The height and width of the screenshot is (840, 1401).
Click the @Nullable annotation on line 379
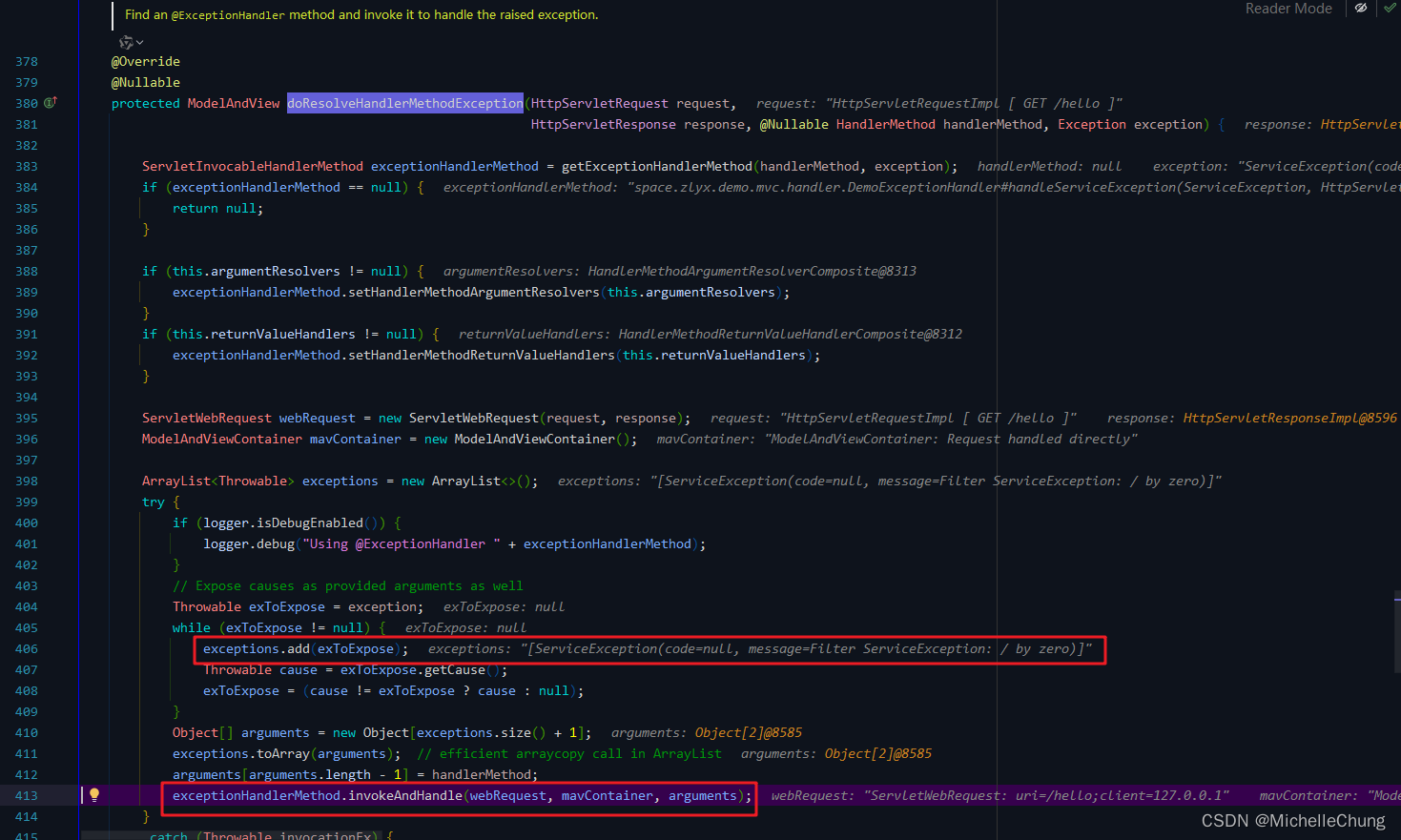click(146, 82)
